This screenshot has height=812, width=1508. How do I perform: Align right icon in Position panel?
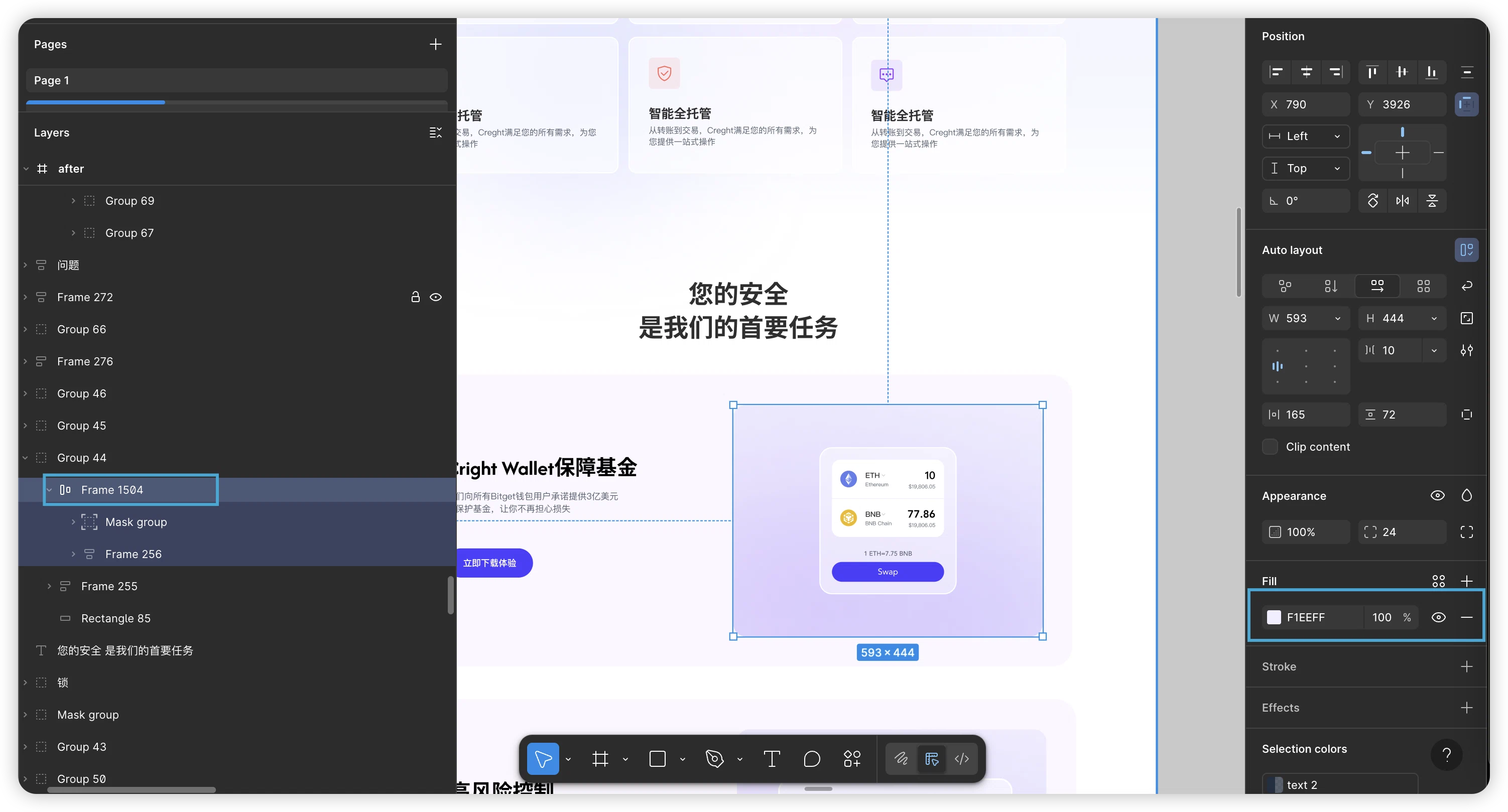[1335, 72]
